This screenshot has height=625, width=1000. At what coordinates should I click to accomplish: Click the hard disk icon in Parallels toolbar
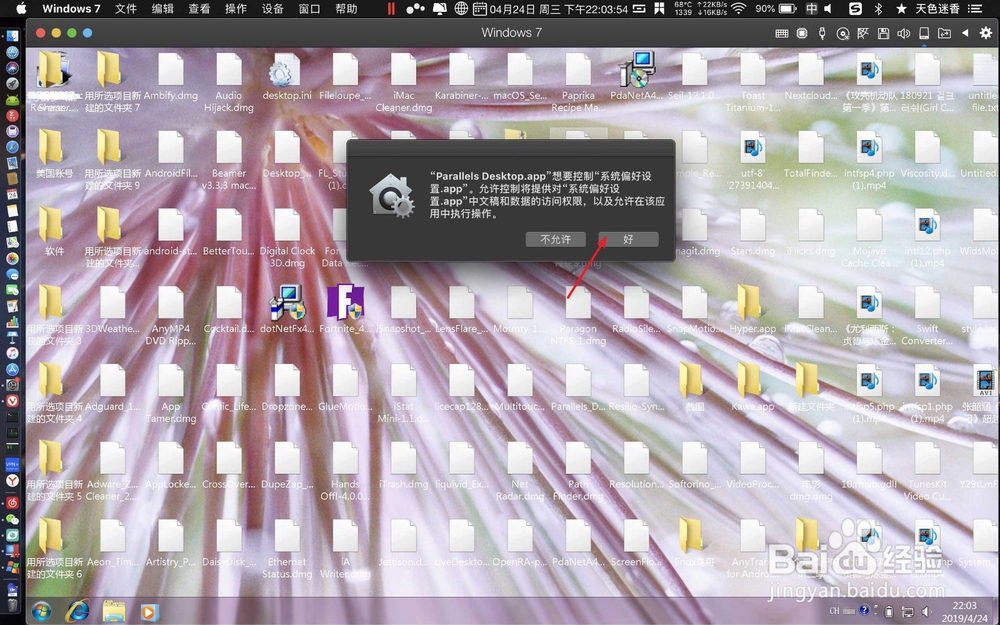click(x=923, y=33)
